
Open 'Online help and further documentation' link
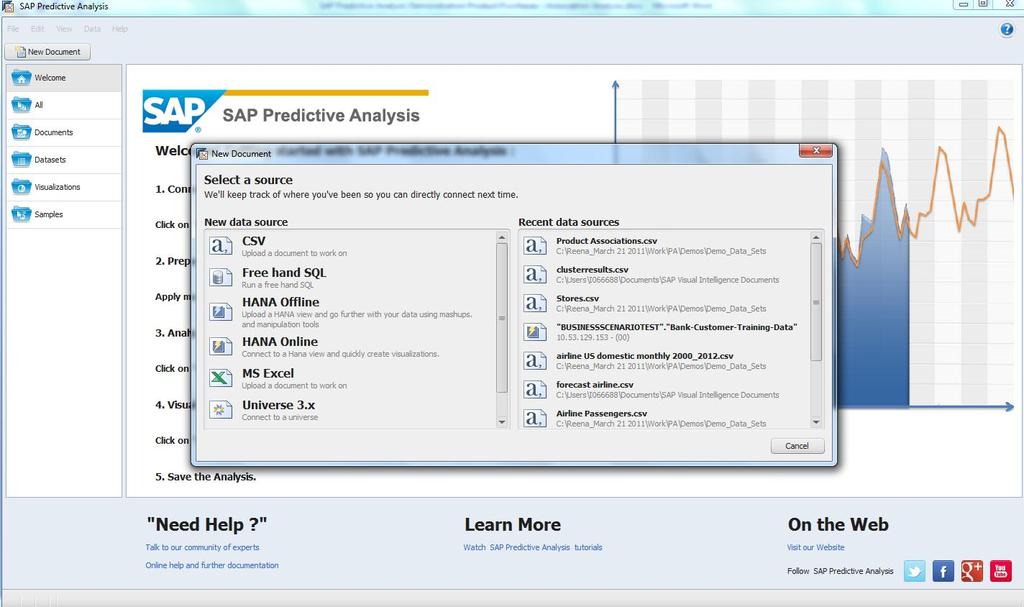pos(212,565)
